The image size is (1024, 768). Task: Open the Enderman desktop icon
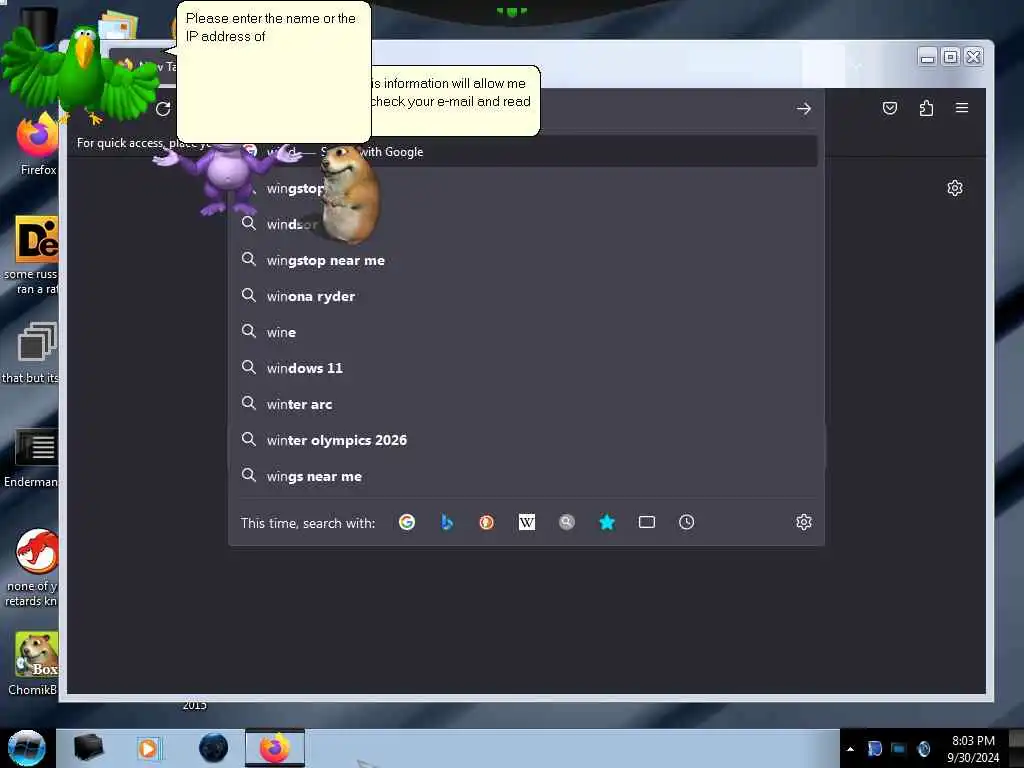[33, 457]
